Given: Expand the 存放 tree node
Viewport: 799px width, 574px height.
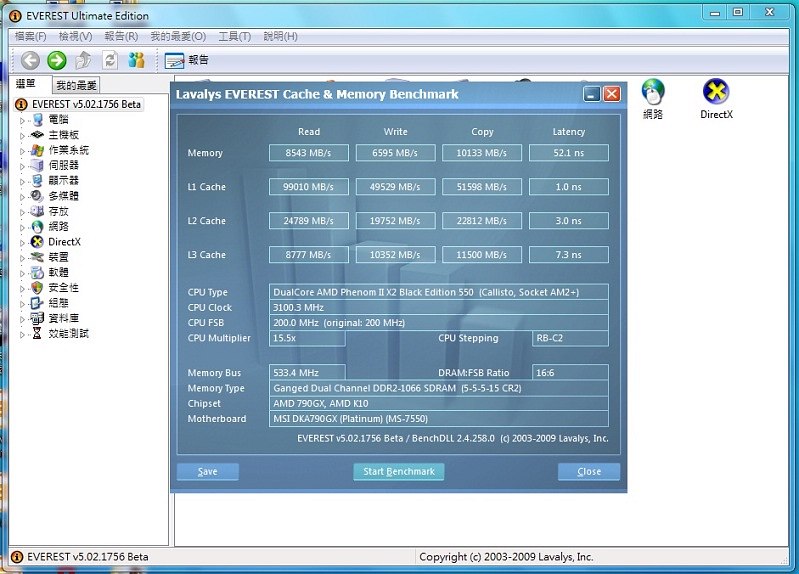Looking at the screenshot, I should click(x=22, y=213).
